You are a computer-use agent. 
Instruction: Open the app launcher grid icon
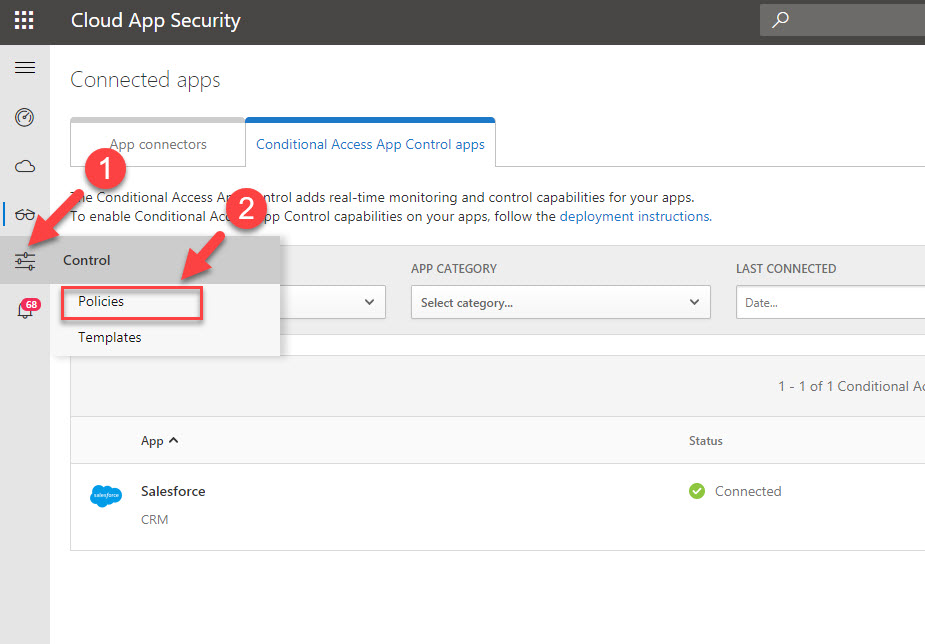(24, 20)
